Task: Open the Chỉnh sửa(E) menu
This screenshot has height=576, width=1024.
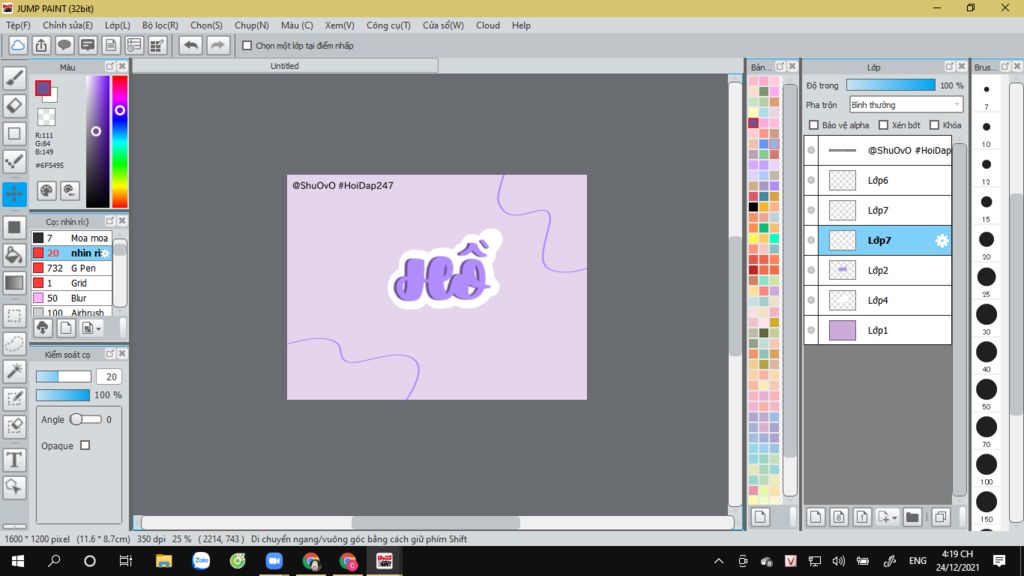Action: click(68, 25)
